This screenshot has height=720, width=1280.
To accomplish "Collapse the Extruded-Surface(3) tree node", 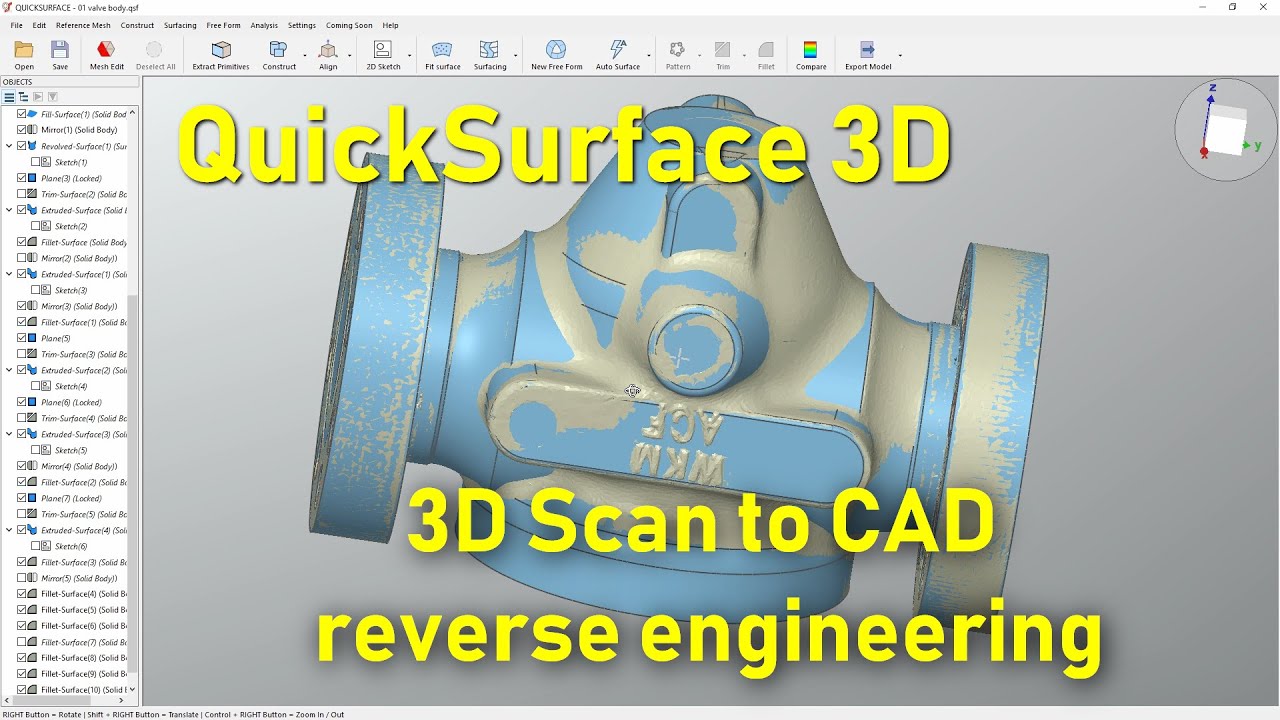I will click(9, 434).
